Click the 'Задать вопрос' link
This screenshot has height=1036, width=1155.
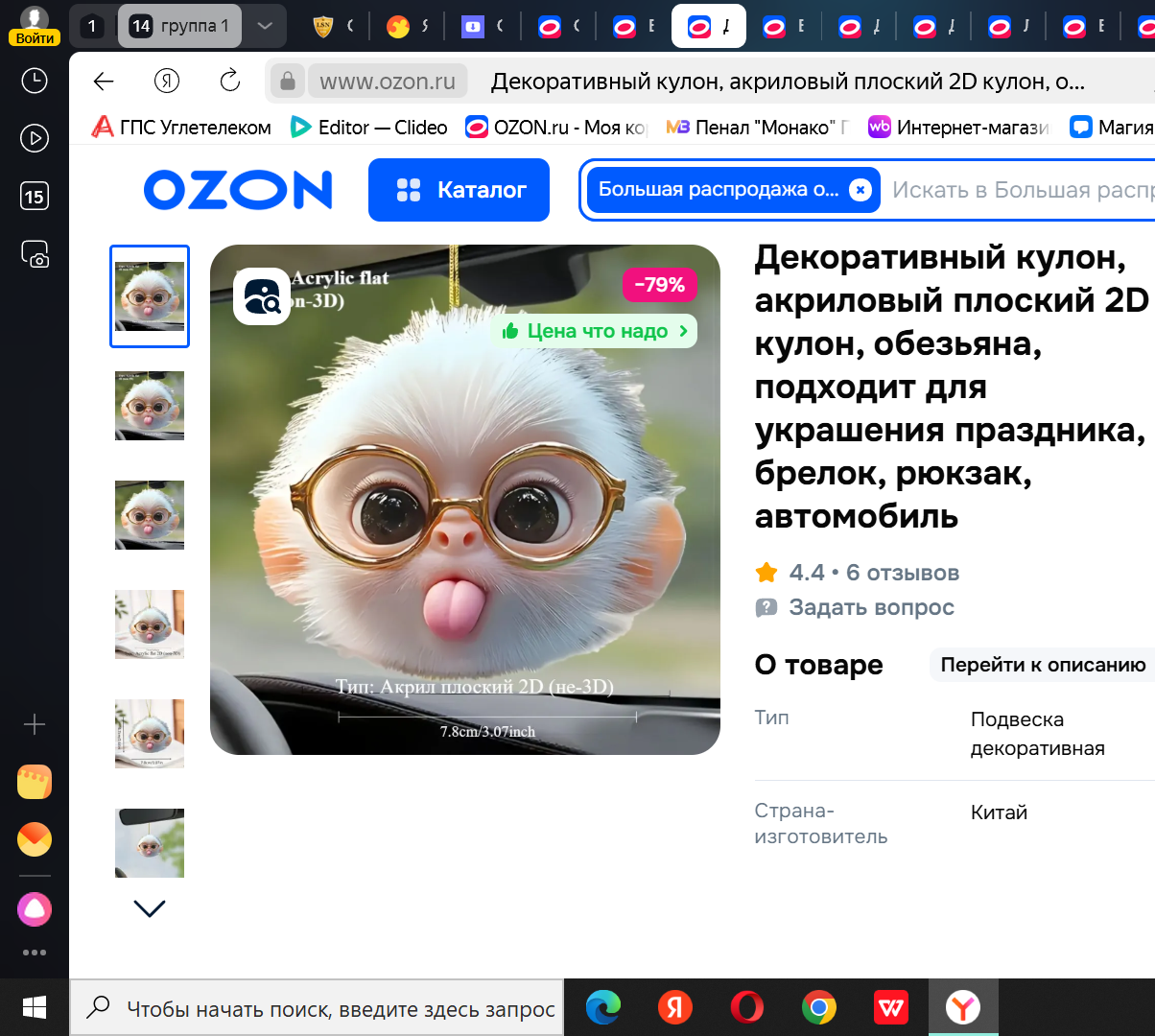(x=870, y=607)
